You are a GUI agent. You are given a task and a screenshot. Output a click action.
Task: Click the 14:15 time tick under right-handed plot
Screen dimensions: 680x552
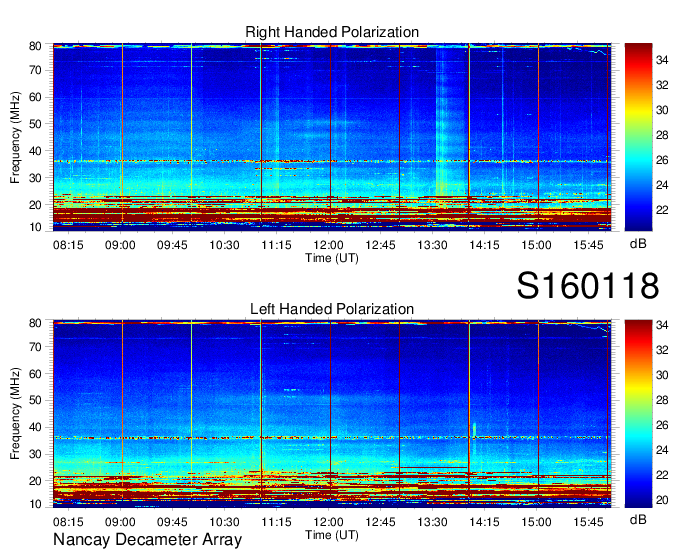point(484,245)
